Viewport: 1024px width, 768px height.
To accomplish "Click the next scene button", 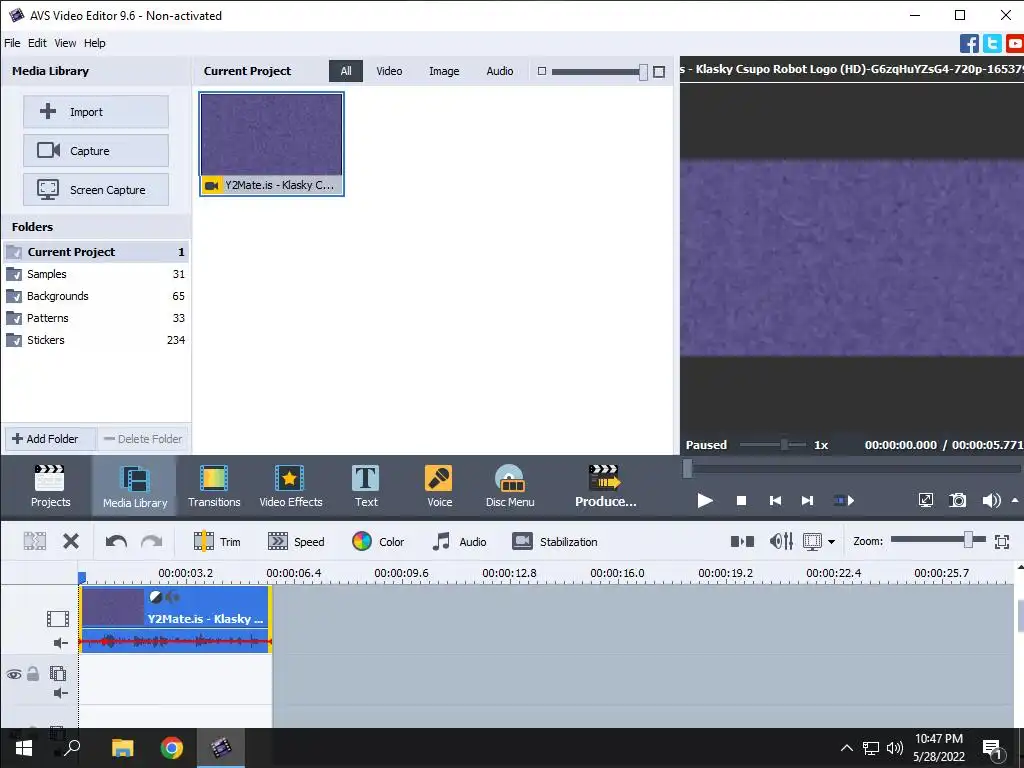I will coord(844,500).
